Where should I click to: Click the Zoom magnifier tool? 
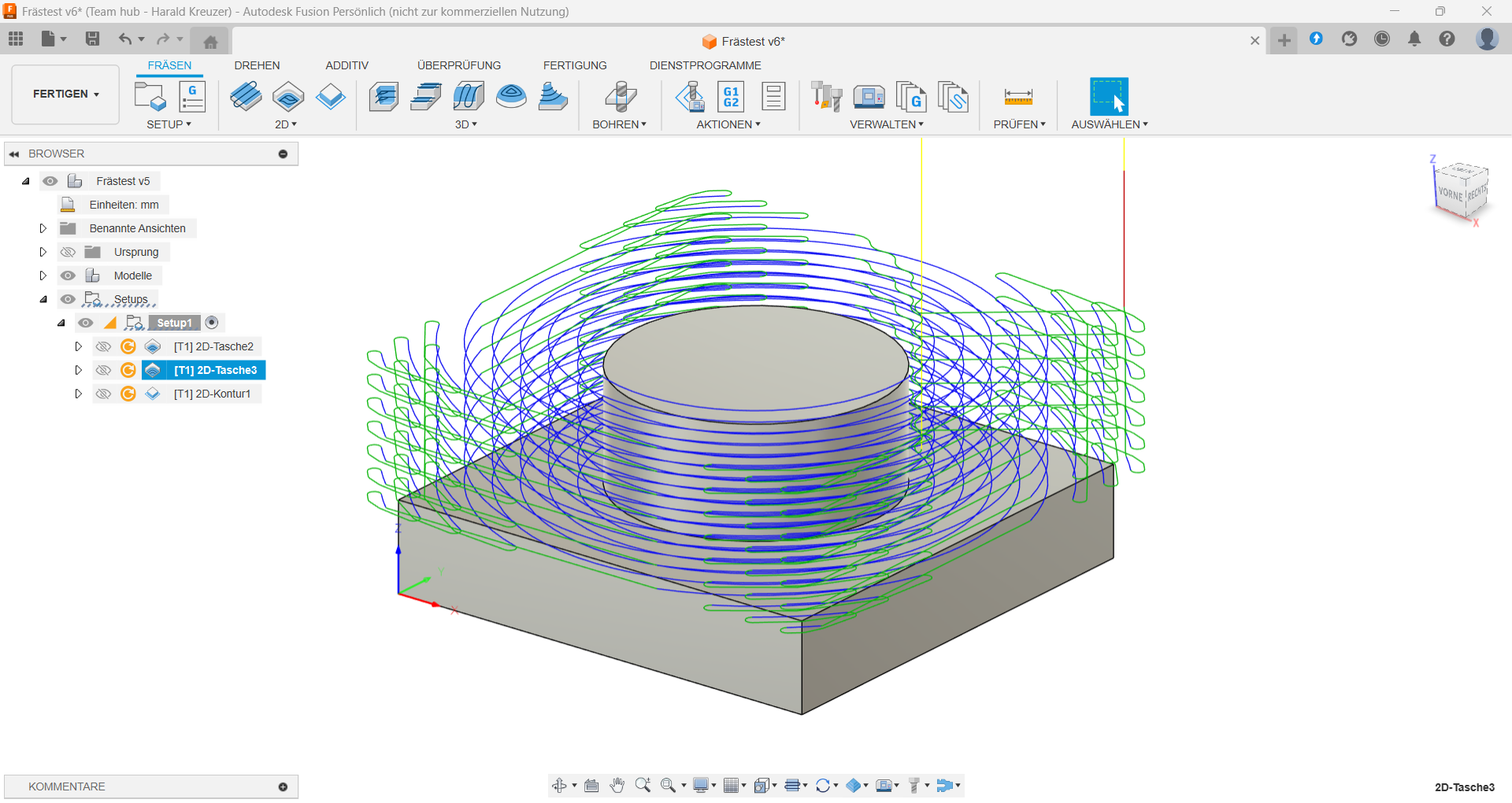[x=643, y=785]
